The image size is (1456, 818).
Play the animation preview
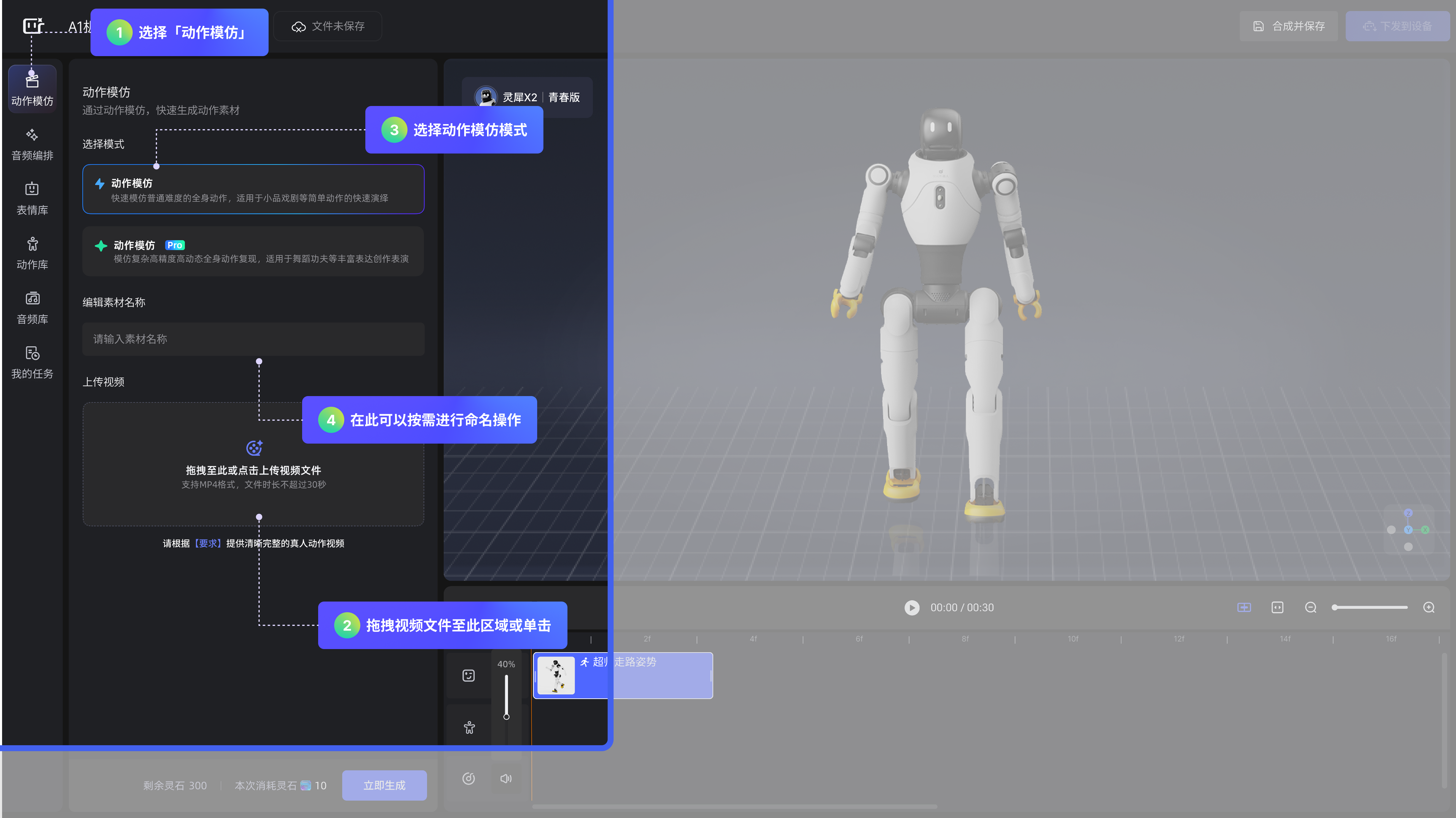(x=912, y=608)
